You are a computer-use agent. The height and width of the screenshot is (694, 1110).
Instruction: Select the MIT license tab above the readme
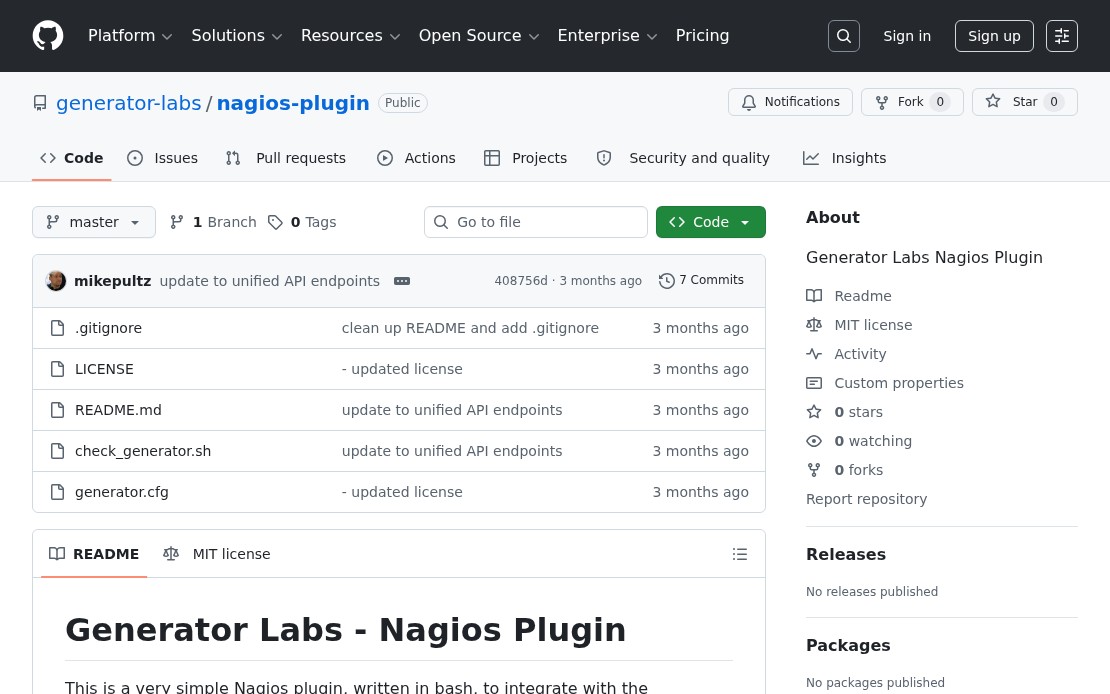point(217,554)
